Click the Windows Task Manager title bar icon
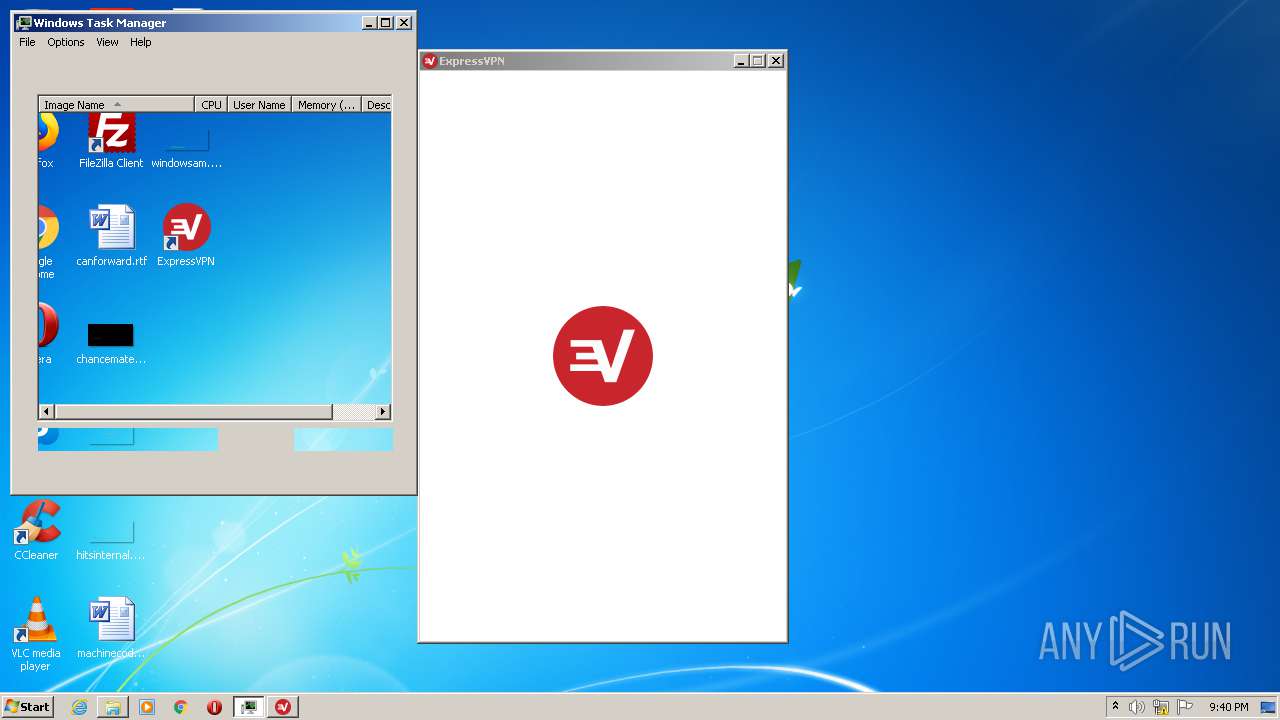The height and width of the screenshot is (720, 1280). point(24,22)
